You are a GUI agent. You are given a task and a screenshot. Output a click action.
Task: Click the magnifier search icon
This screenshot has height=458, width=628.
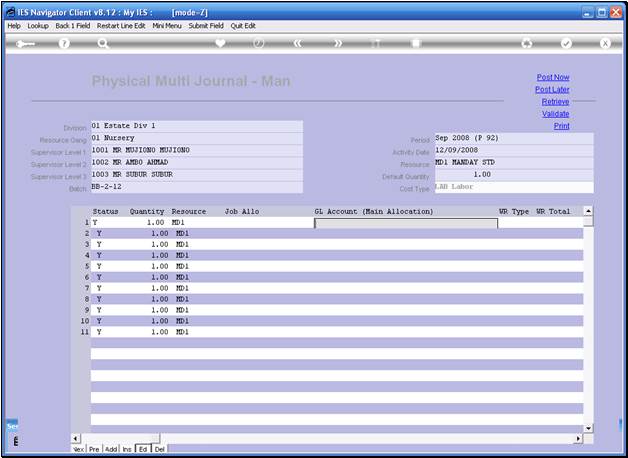[103, 43]
